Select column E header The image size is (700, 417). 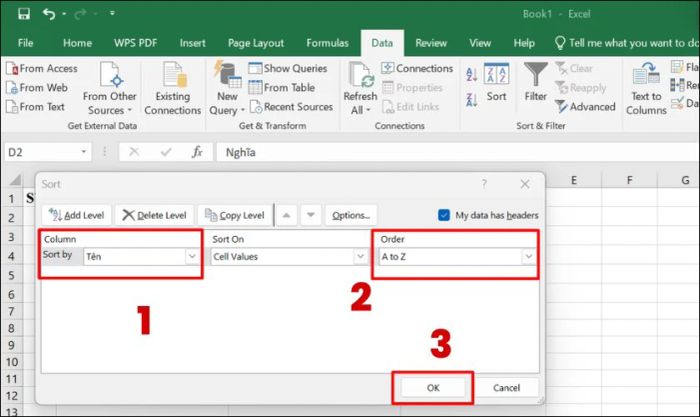click(x=574, y=180)
